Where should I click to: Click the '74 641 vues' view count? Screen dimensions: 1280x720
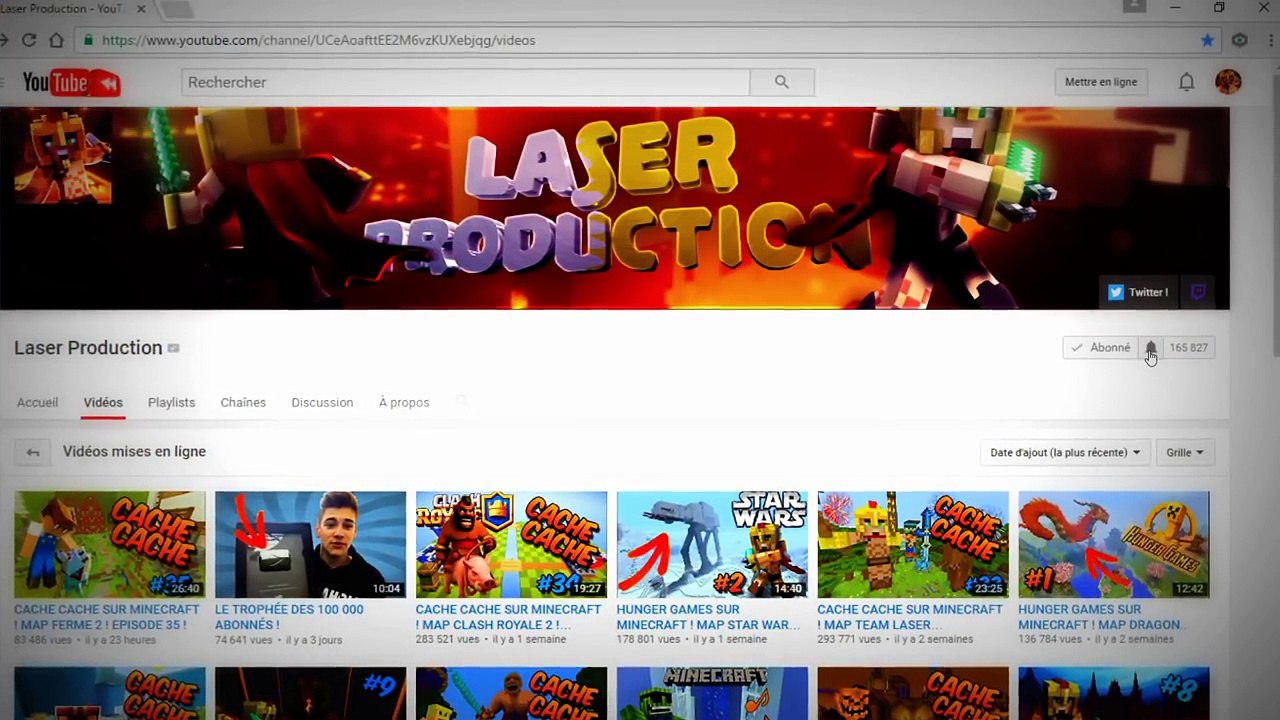[x=245, y=640]
